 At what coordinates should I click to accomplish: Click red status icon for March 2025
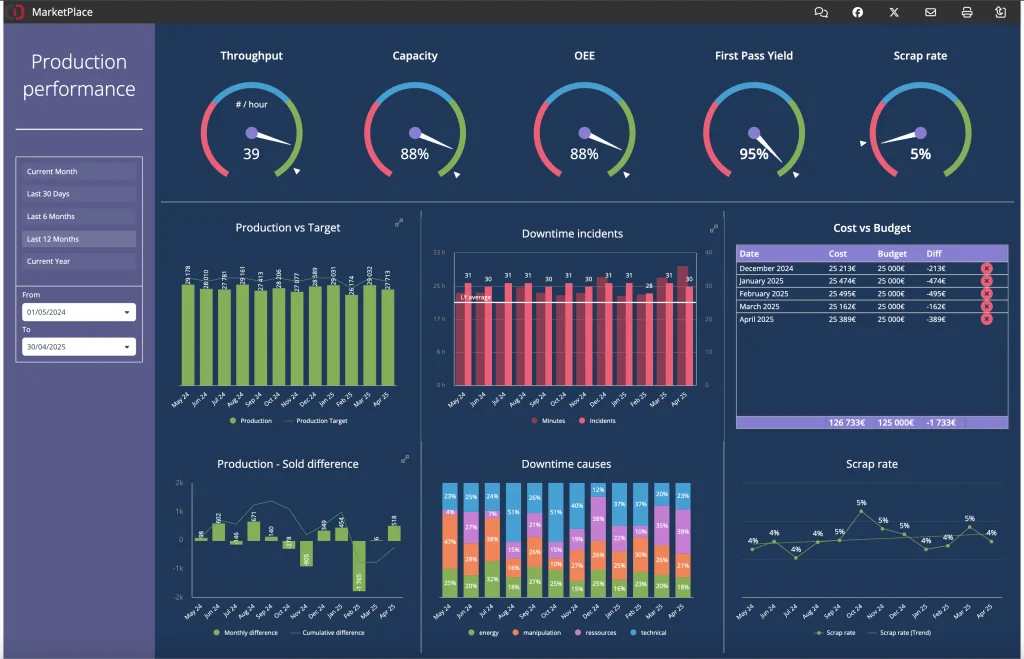(986, 306)
